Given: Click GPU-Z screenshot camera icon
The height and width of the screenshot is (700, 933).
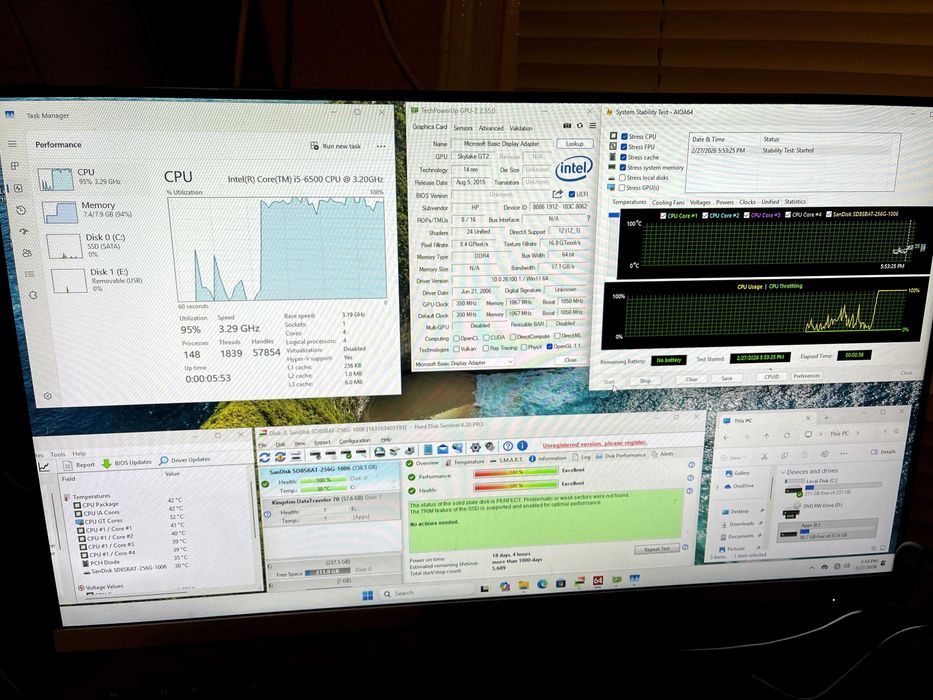Looking at the screenshot, I should tap(567, 126).
